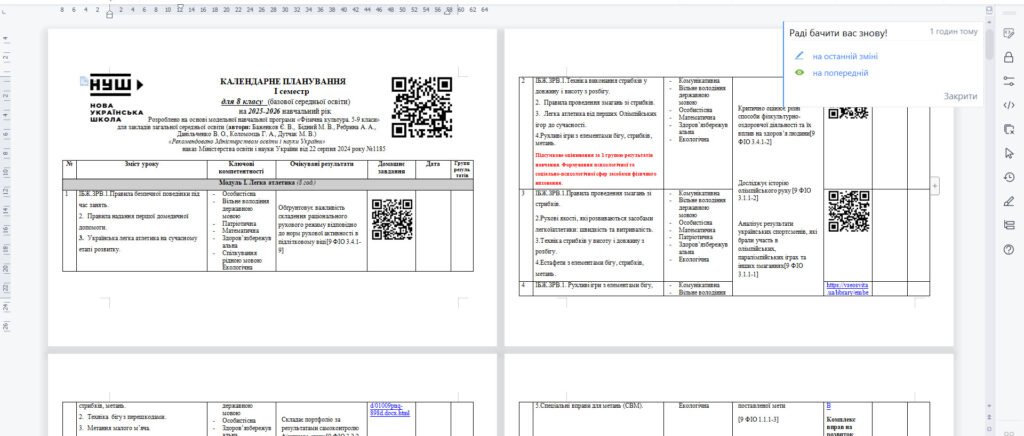Go to previous position "на попередній"
Viewport: 1024px width, 436px height.
point(839,73)
